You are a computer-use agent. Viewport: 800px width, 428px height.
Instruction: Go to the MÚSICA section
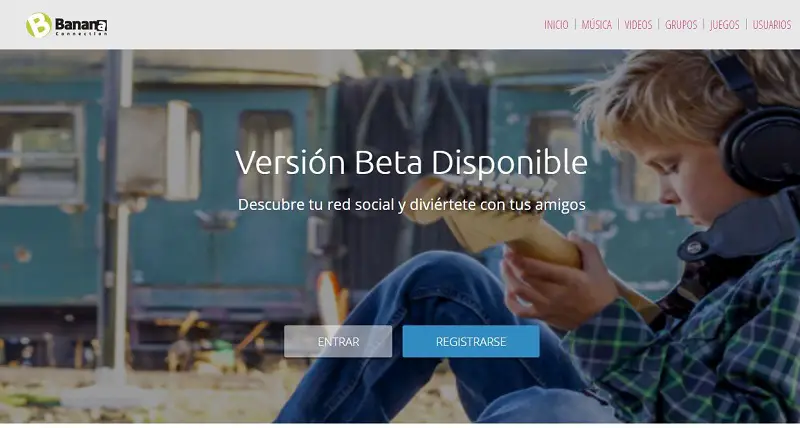[x=596, y=25]
